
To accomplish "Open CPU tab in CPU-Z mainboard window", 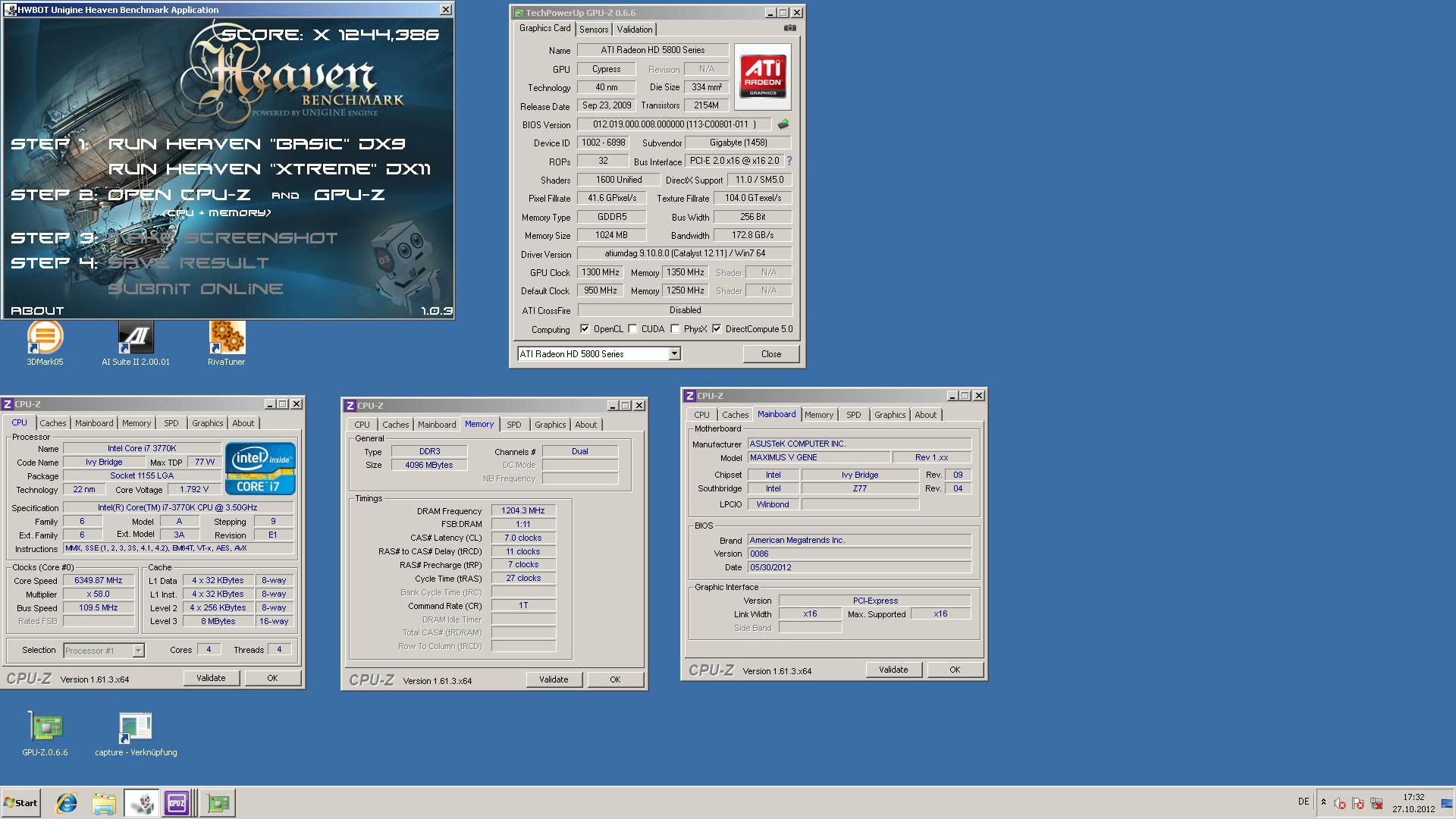I will point(701,415).
